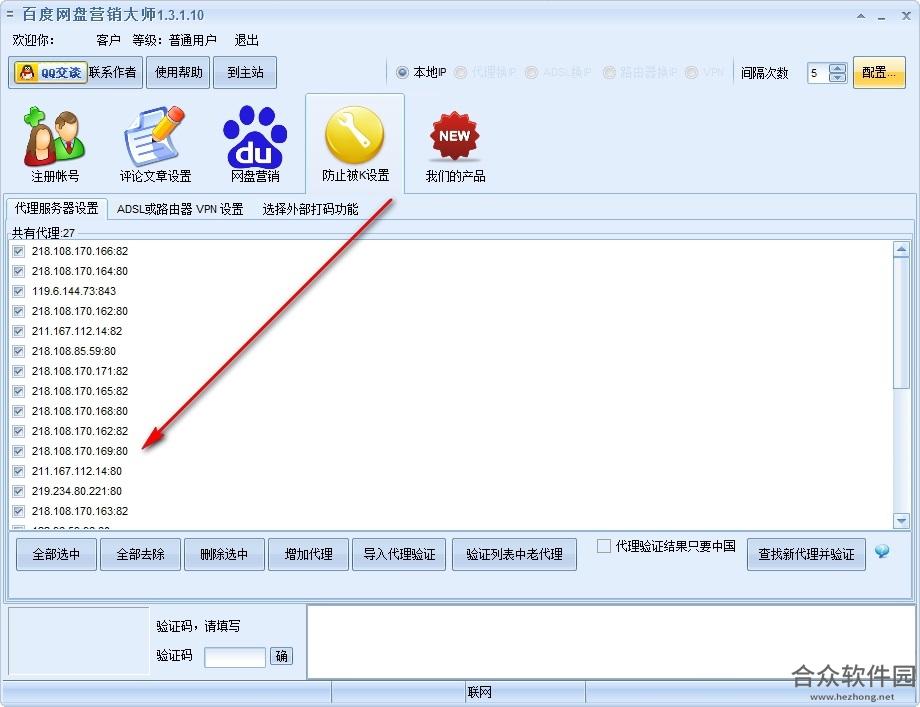Click the proxy list scrollbar thumb
The image size is (920, 707).
tap(901, 323)
